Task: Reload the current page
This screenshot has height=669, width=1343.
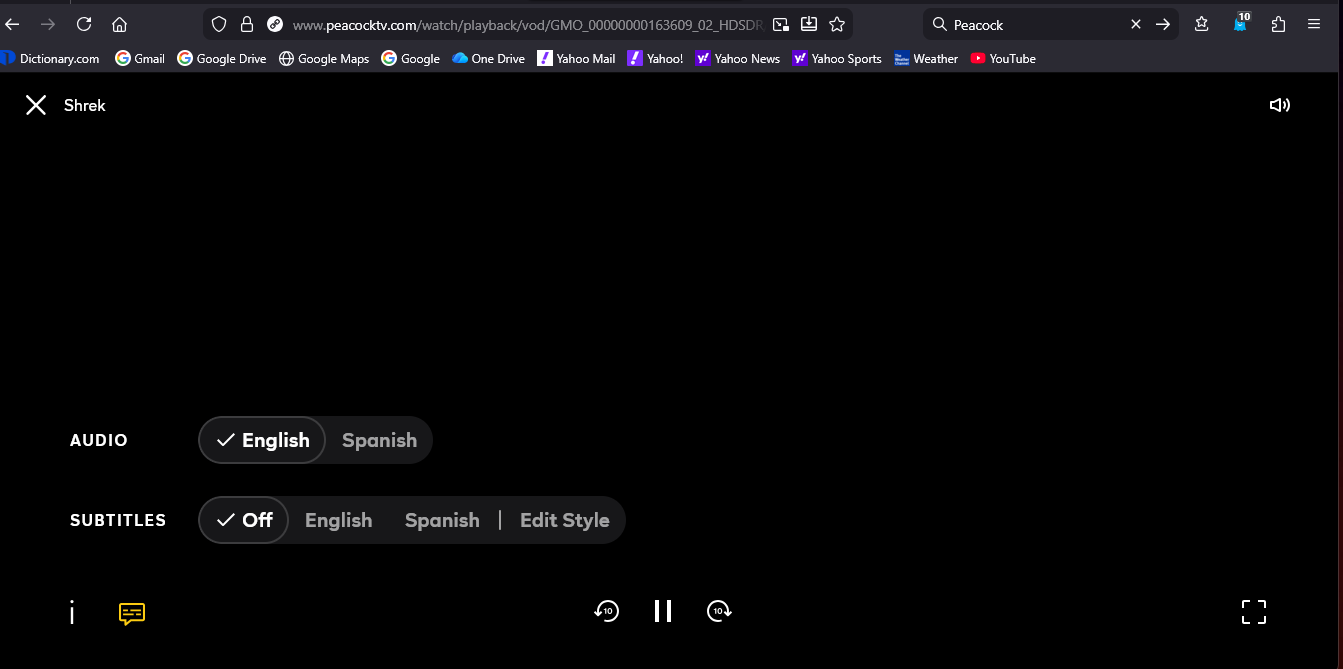Action: point(84,24)
